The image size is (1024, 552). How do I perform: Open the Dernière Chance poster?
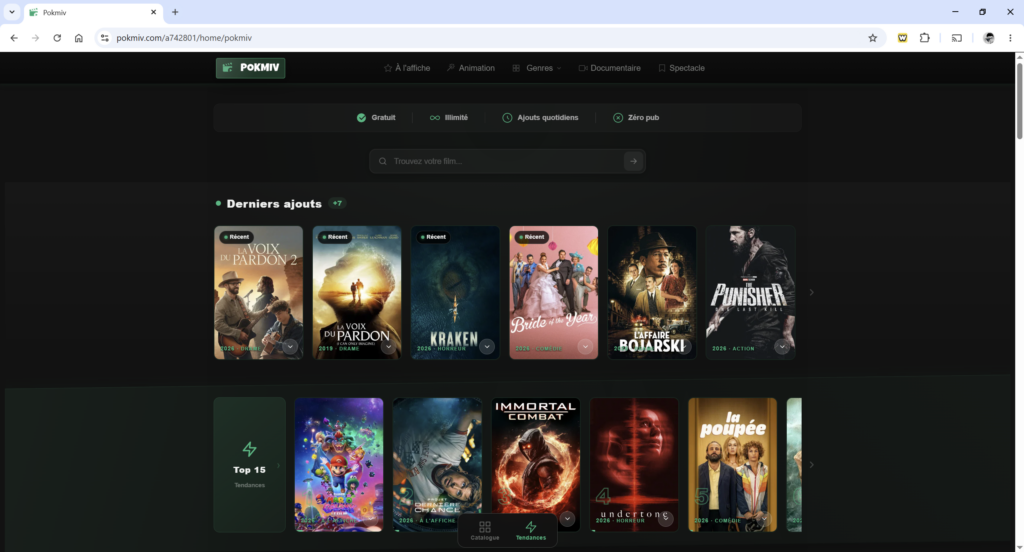[437, 464]
